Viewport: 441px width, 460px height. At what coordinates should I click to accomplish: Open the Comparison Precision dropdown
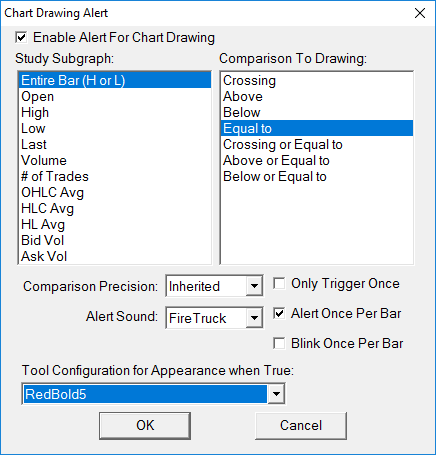[254, 286]
